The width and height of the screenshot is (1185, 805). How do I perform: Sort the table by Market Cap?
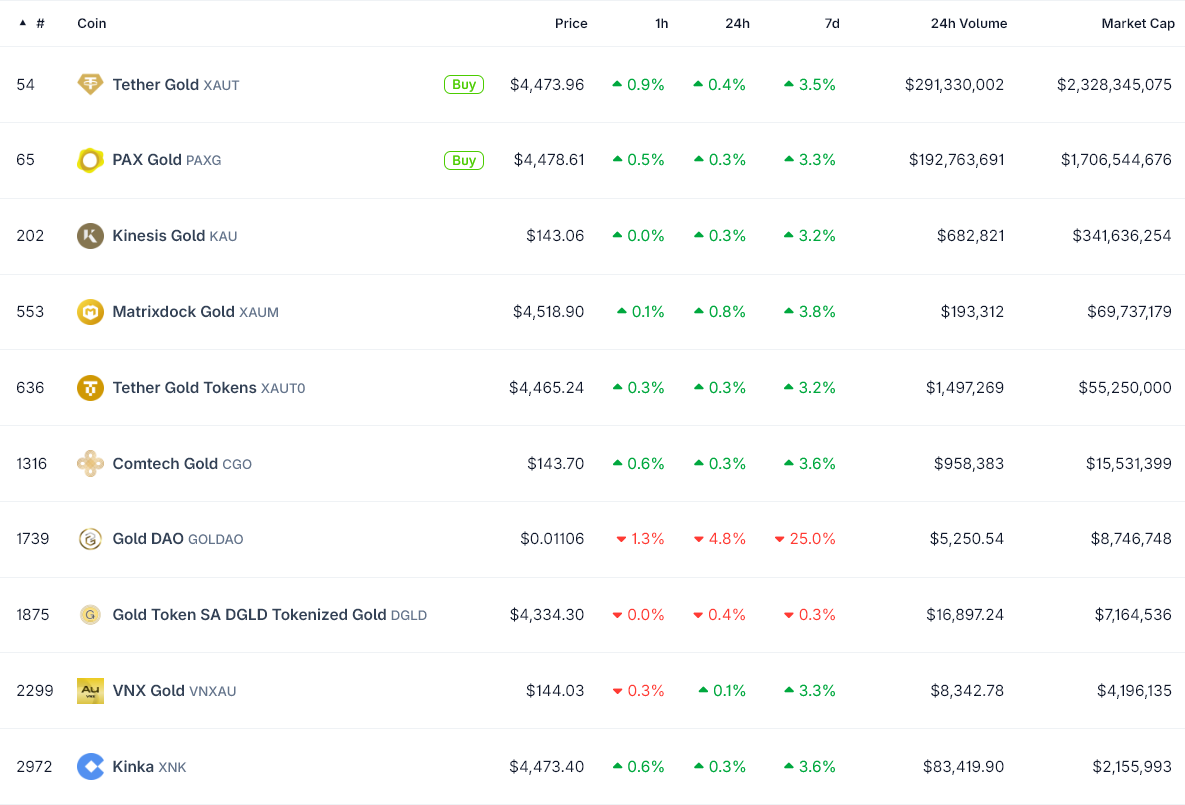click(1137, 23)
